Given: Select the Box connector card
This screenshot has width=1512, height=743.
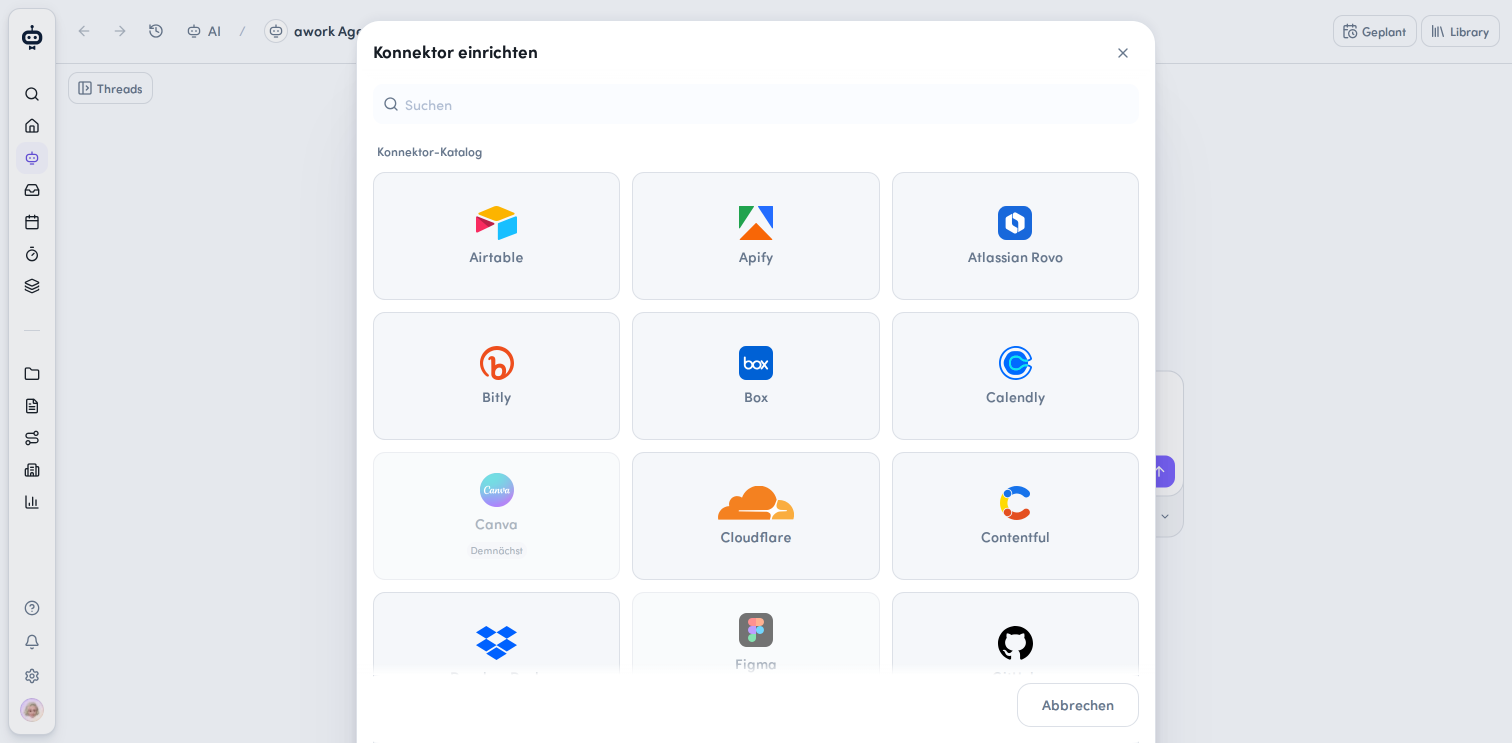Looking at the screenshot, I should coord(756,376).
